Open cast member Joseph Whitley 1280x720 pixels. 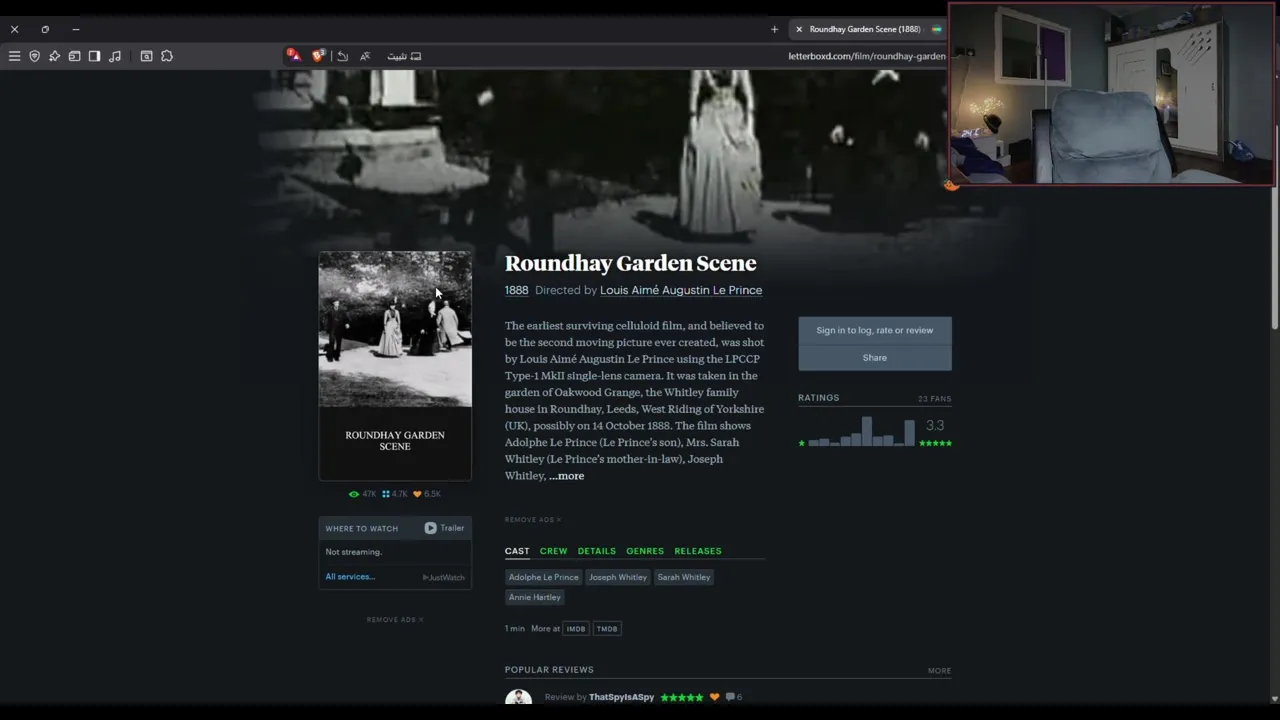point(618,577)
